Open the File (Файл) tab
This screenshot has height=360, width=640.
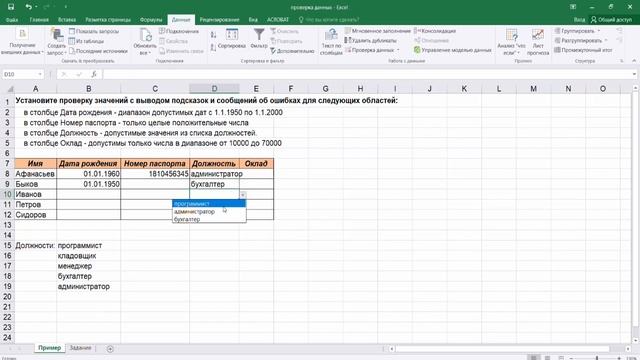point(12,19)
